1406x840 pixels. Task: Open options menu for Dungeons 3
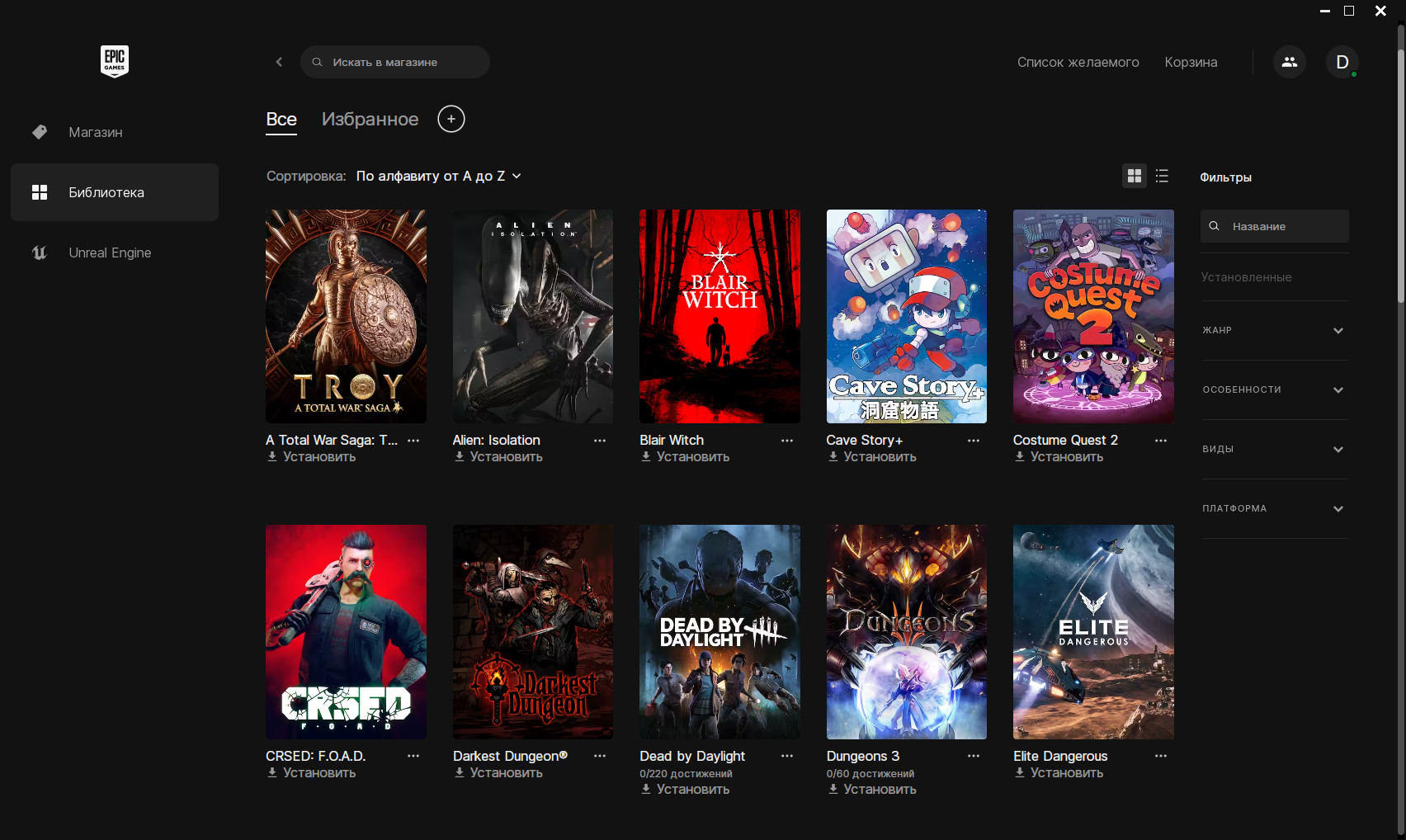click(974, 756)
